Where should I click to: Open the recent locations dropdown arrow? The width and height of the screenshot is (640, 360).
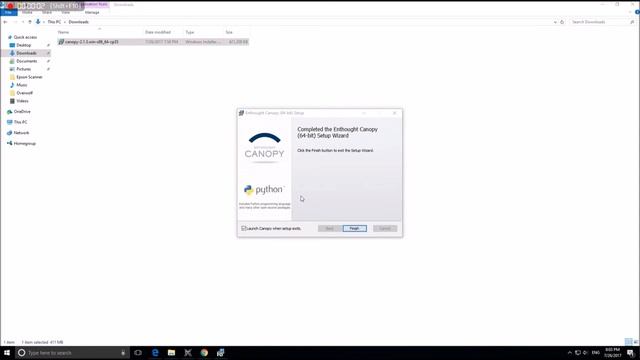[x=23, y=22]
